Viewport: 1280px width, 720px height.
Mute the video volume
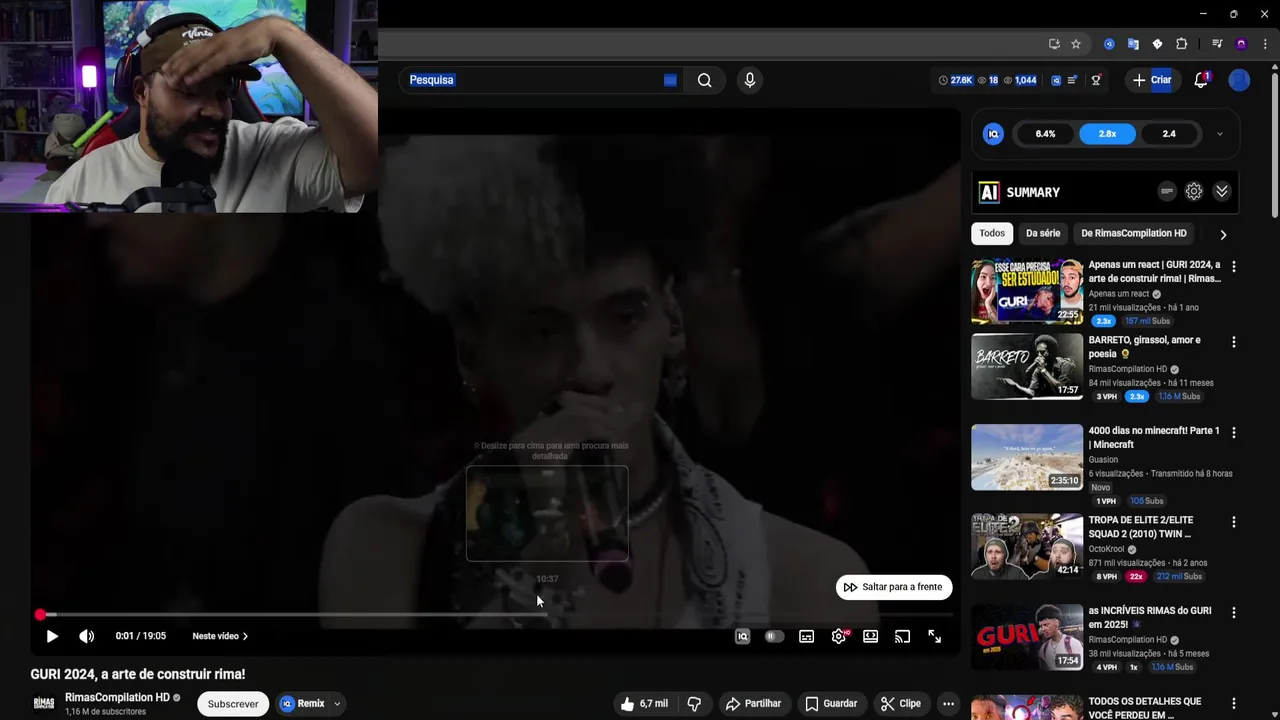click(x=87, y=636)
